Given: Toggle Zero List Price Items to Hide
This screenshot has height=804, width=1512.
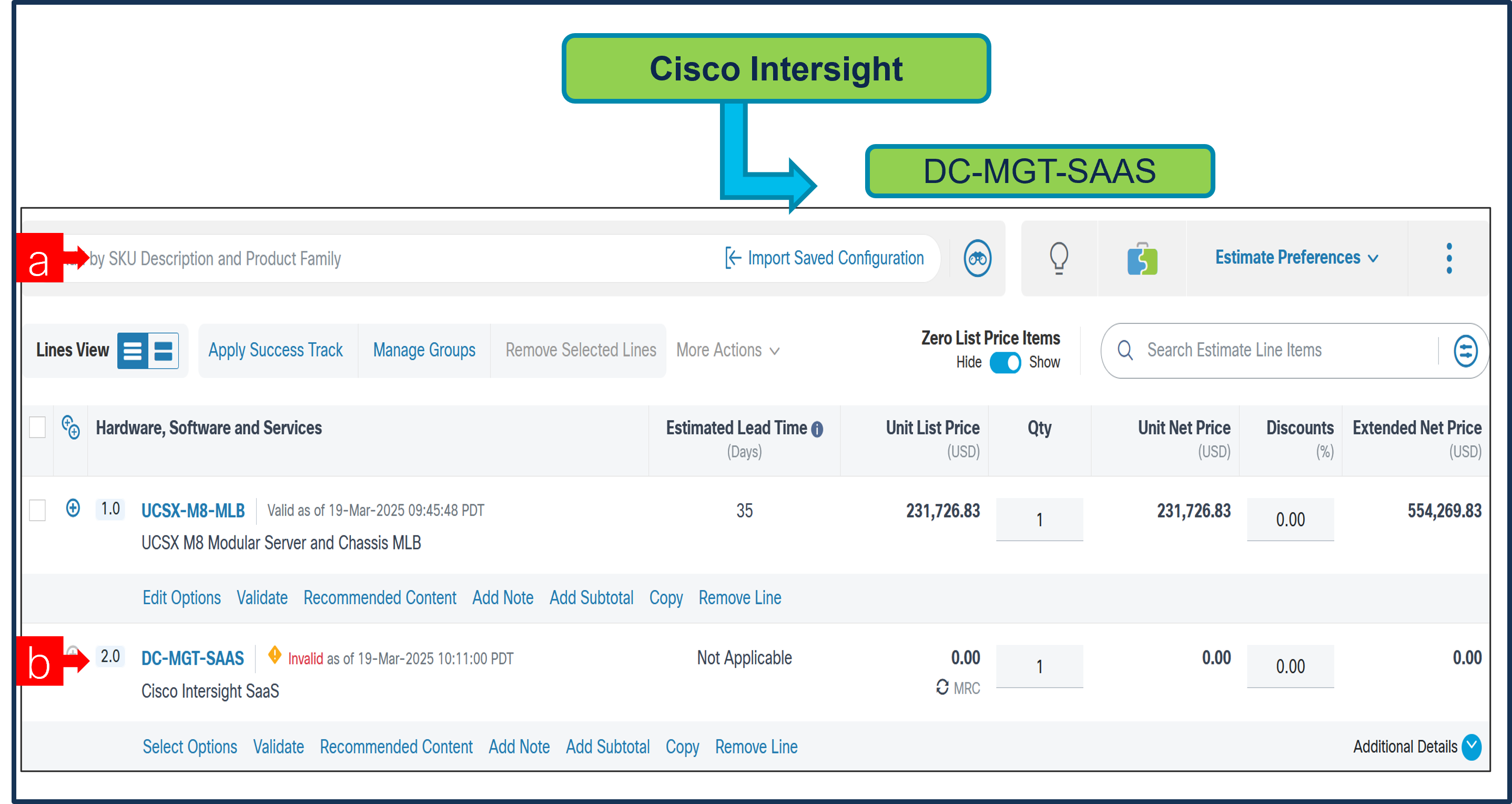Looking at the screenshot, I should click(1006, 363).
